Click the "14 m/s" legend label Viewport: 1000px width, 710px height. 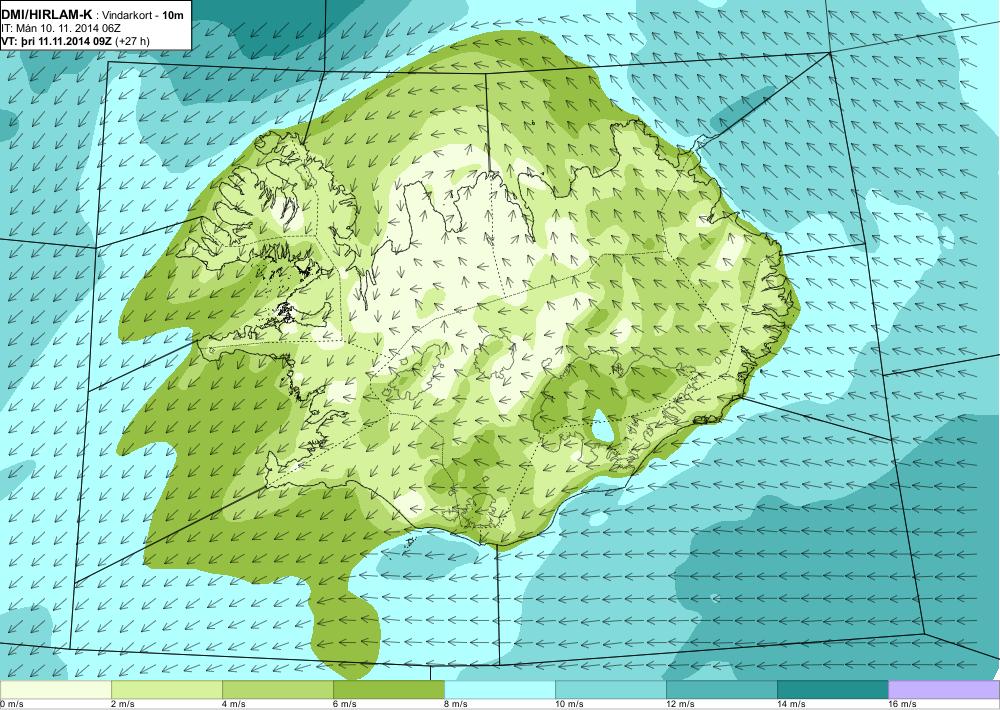pos(791,704)
